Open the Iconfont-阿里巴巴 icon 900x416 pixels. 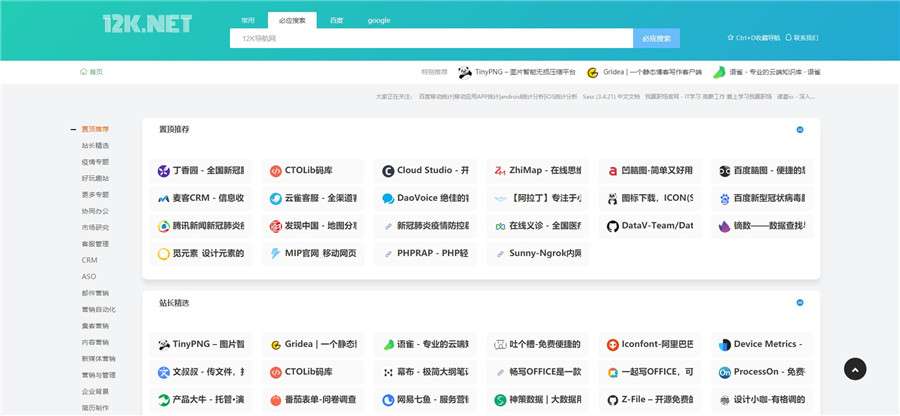click(612, 345)
